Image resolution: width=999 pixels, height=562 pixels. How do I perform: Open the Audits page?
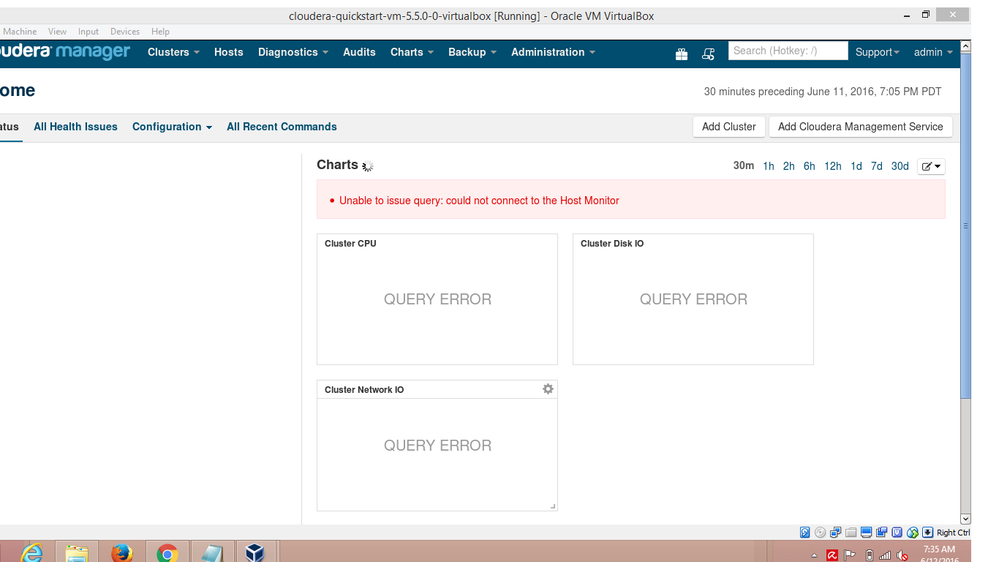coord(359,52)
